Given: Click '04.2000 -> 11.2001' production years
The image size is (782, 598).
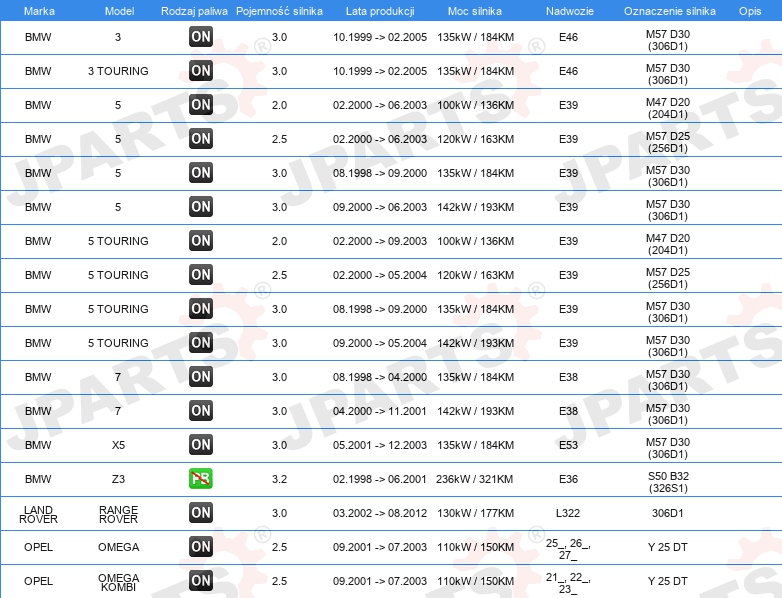Looking at the screenshot, I should pos(380,411).
